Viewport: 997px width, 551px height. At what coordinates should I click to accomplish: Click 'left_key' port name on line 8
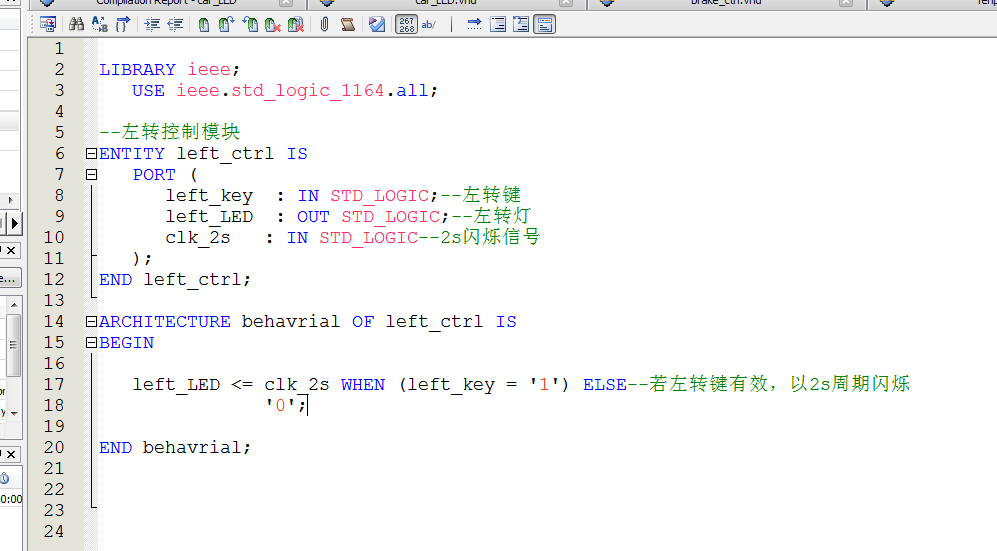209,196
